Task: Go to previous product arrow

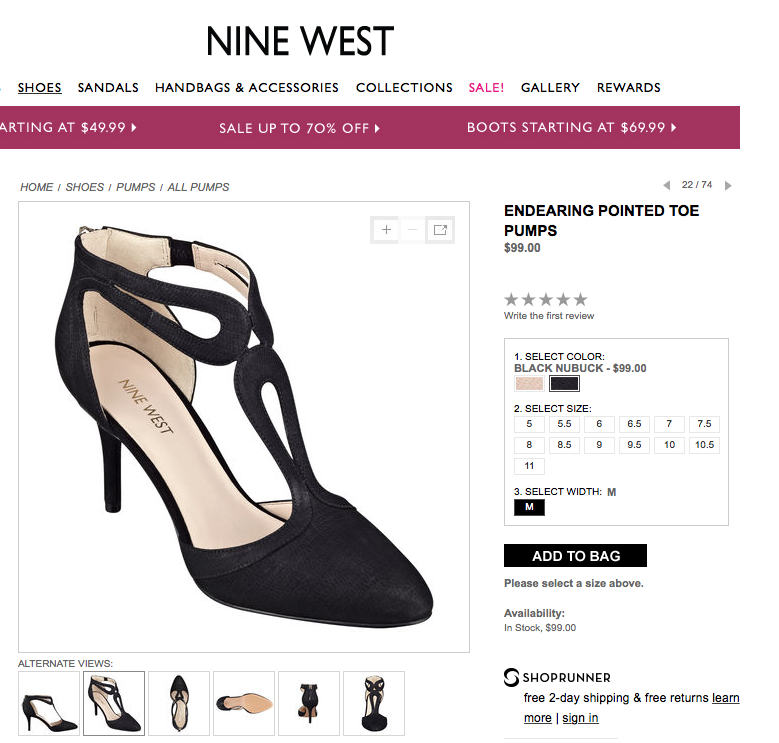Action: (667, 185)
